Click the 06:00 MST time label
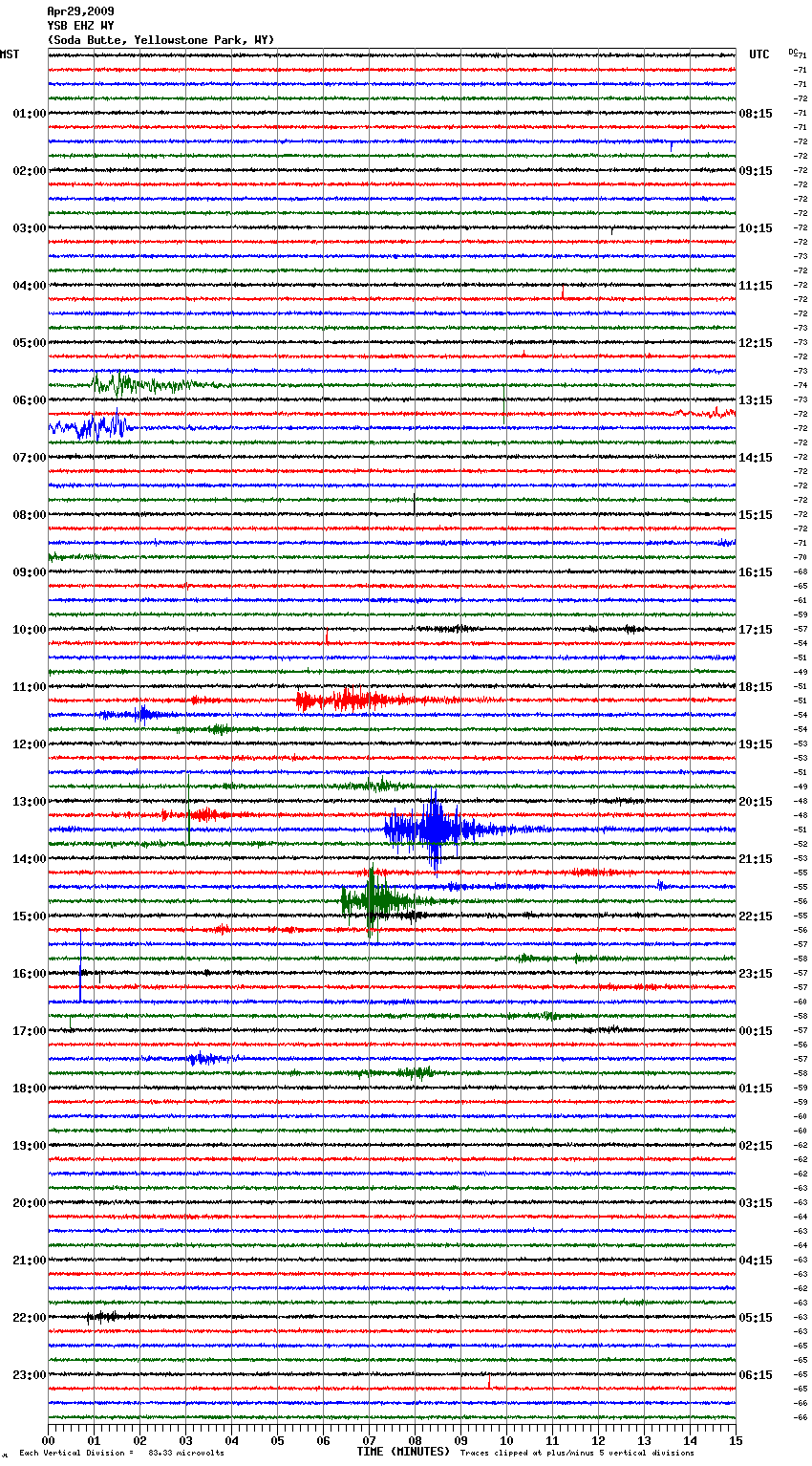The width and height of the screenshot is (812, 1466). pos(30,400)
